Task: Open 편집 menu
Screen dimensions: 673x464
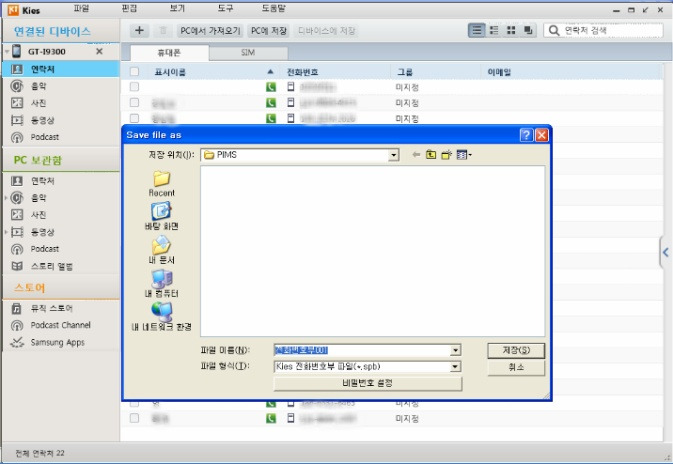Action: (129, 9)
